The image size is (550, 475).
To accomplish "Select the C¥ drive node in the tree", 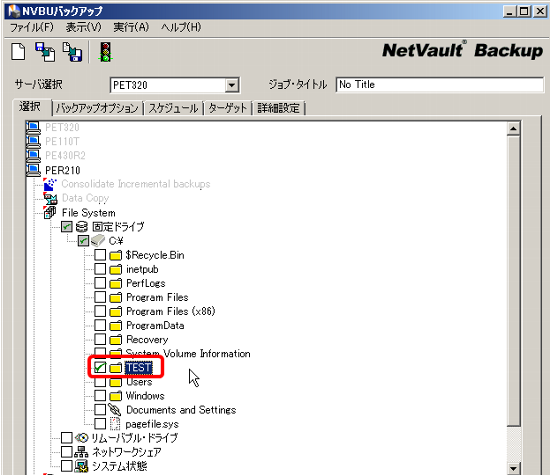I will (x=116, y=241).
